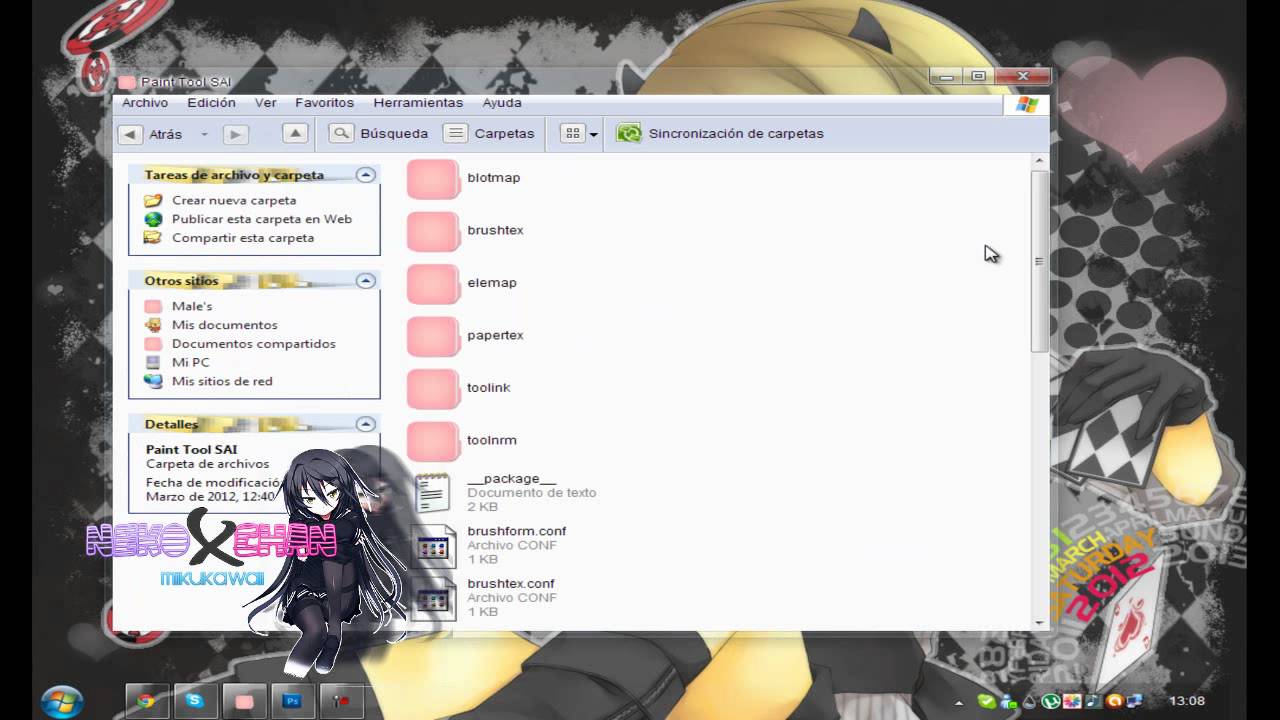
Task: Select the file name brushtex.conf
Action: (511, 583)
